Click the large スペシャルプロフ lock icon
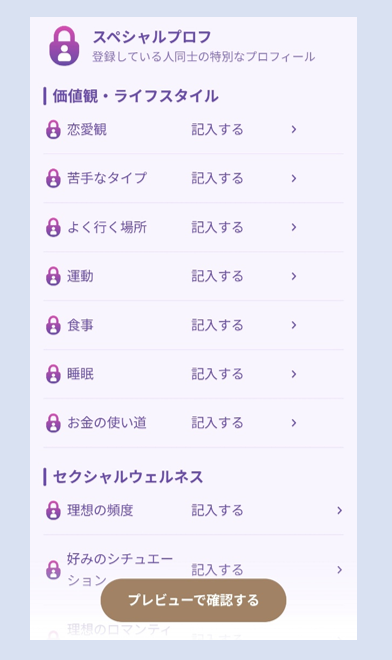Viewport: 392px width, 660px height. click(x=64, y=45)
